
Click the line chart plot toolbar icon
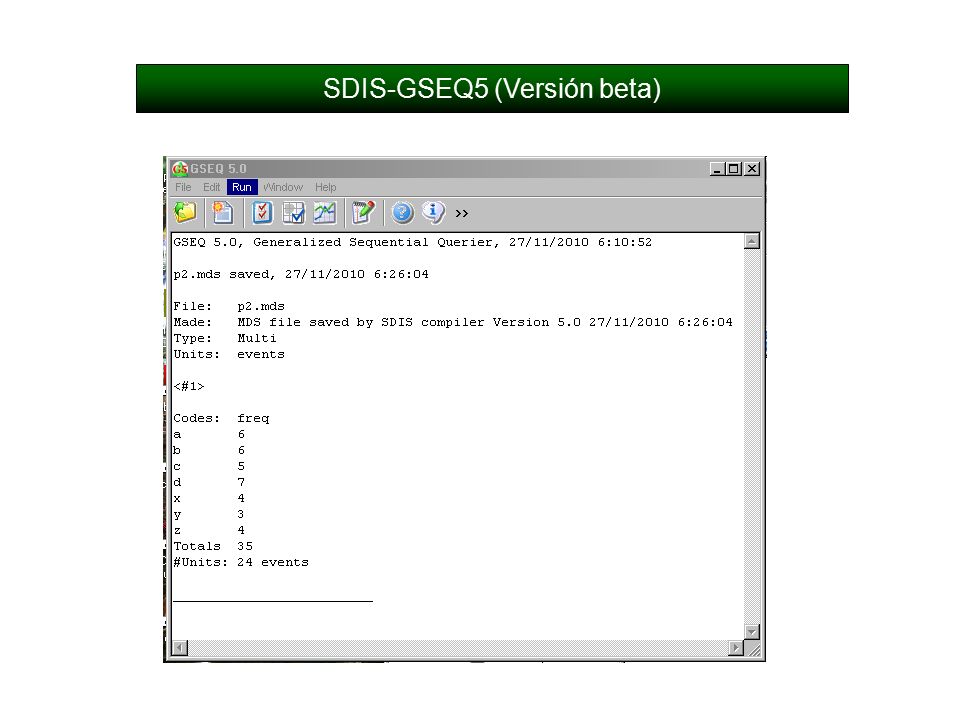(324, 212)
